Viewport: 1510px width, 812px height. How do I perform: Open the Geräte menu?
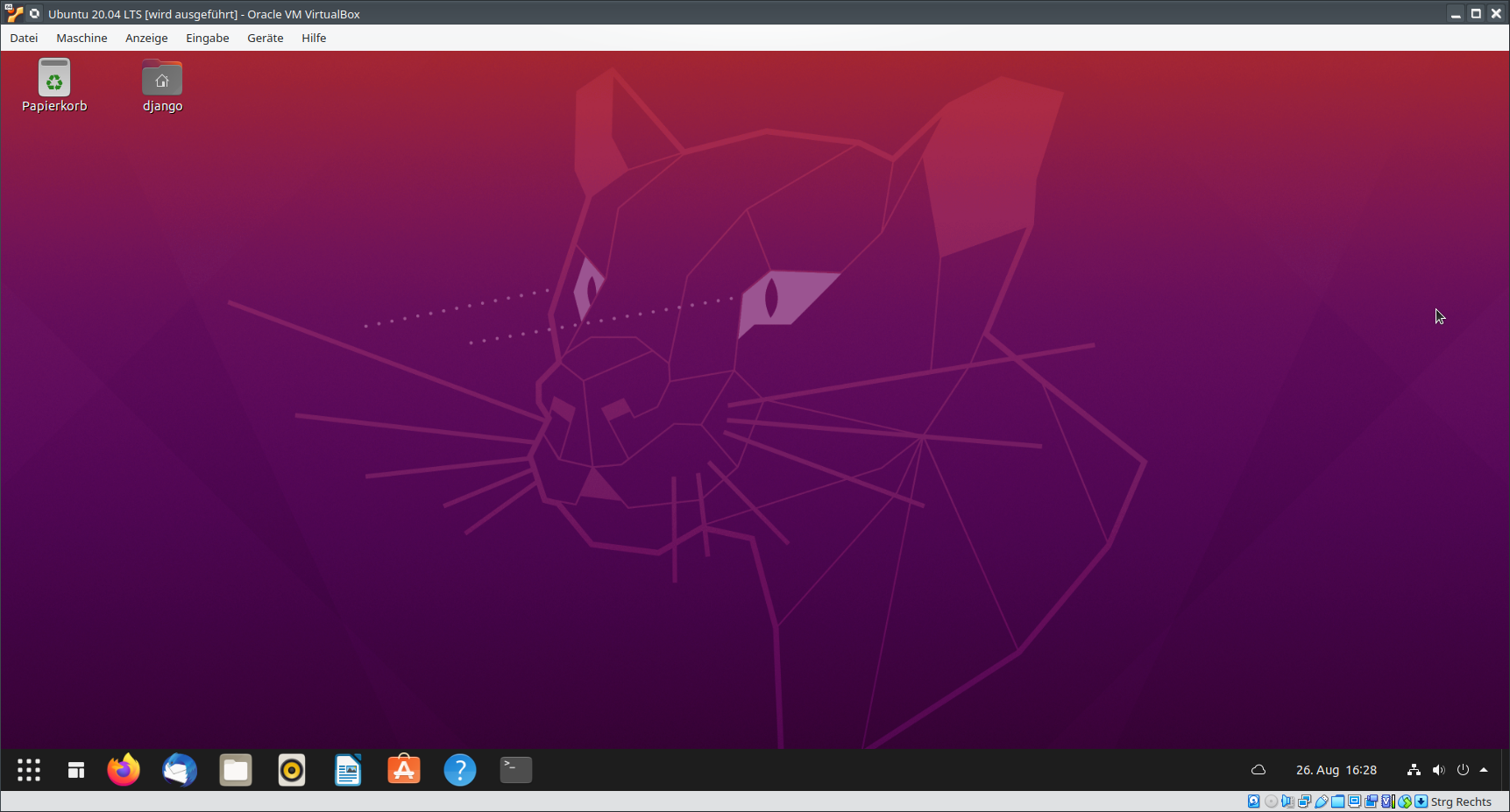pos(265,38)
